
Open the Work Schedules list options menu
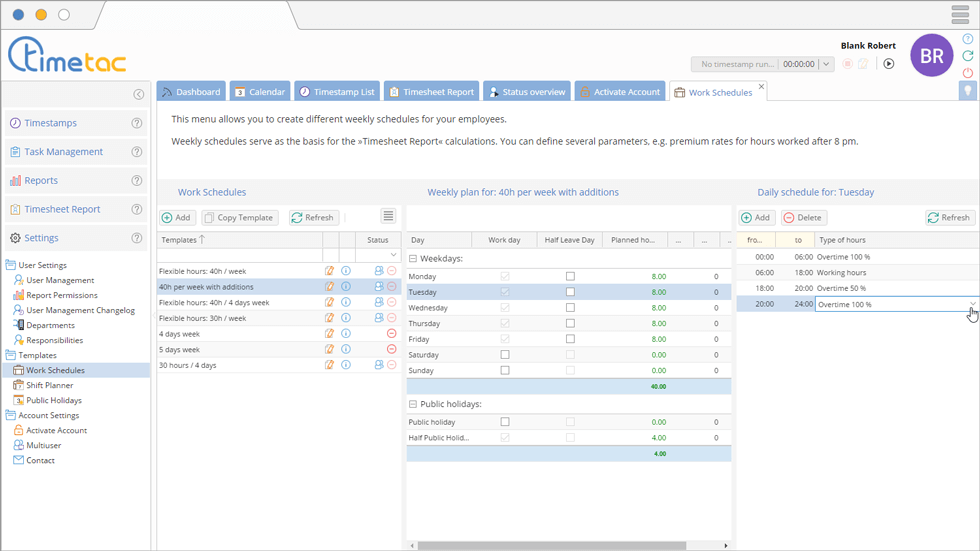point(388,217)
